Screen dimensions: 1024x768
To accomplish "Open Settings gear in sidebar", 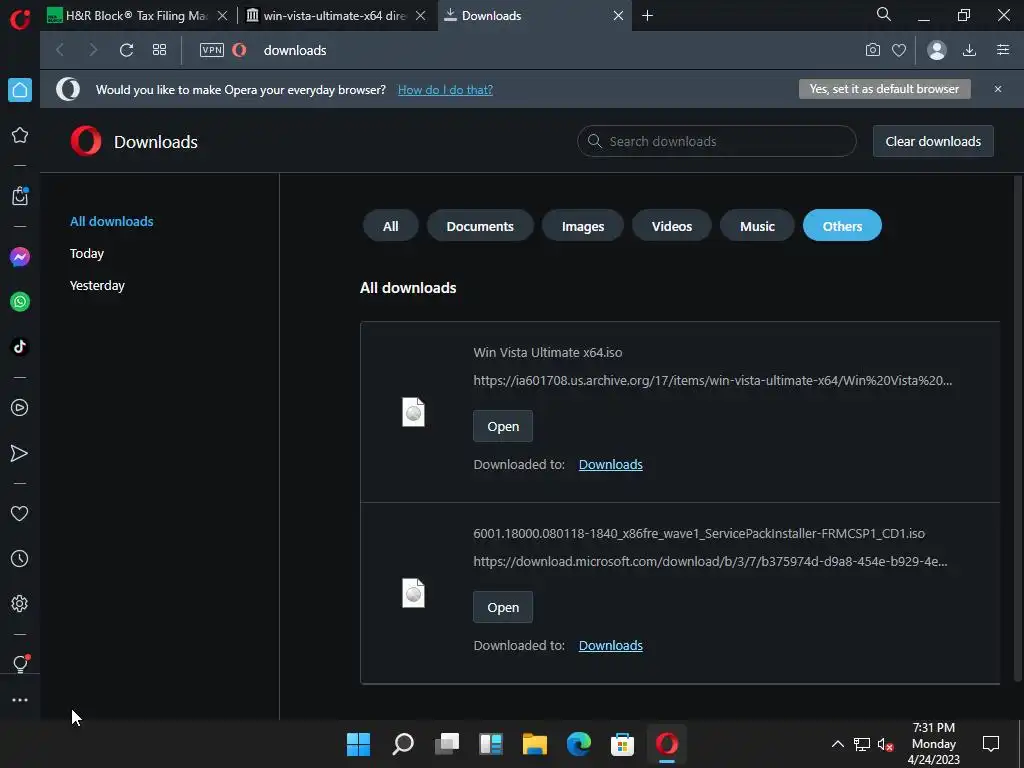I will [20, 603].
